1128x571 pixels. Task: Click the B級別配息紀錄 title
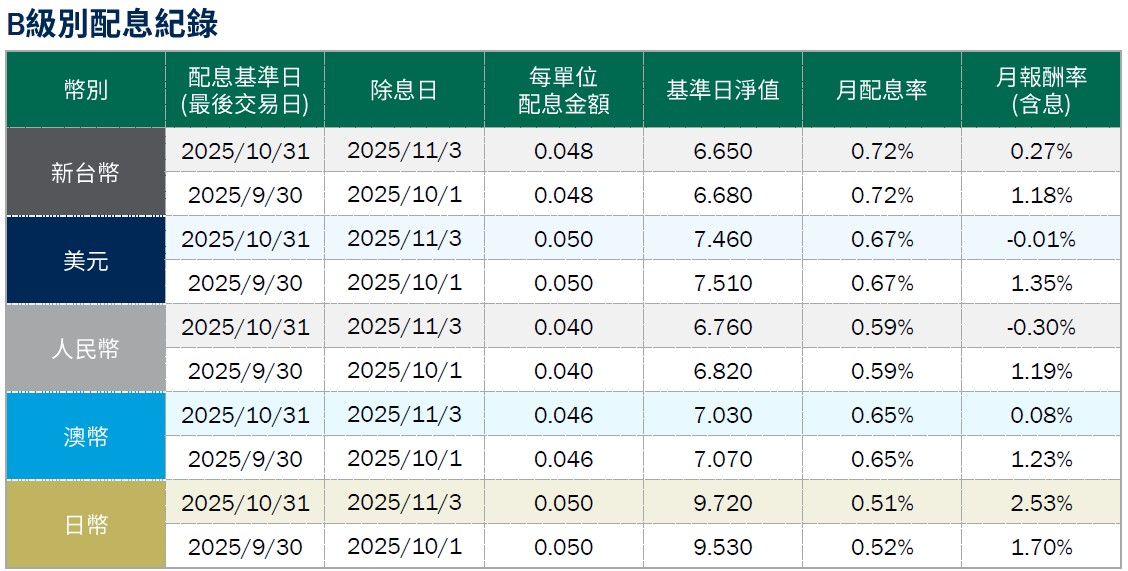pos(112,24)
